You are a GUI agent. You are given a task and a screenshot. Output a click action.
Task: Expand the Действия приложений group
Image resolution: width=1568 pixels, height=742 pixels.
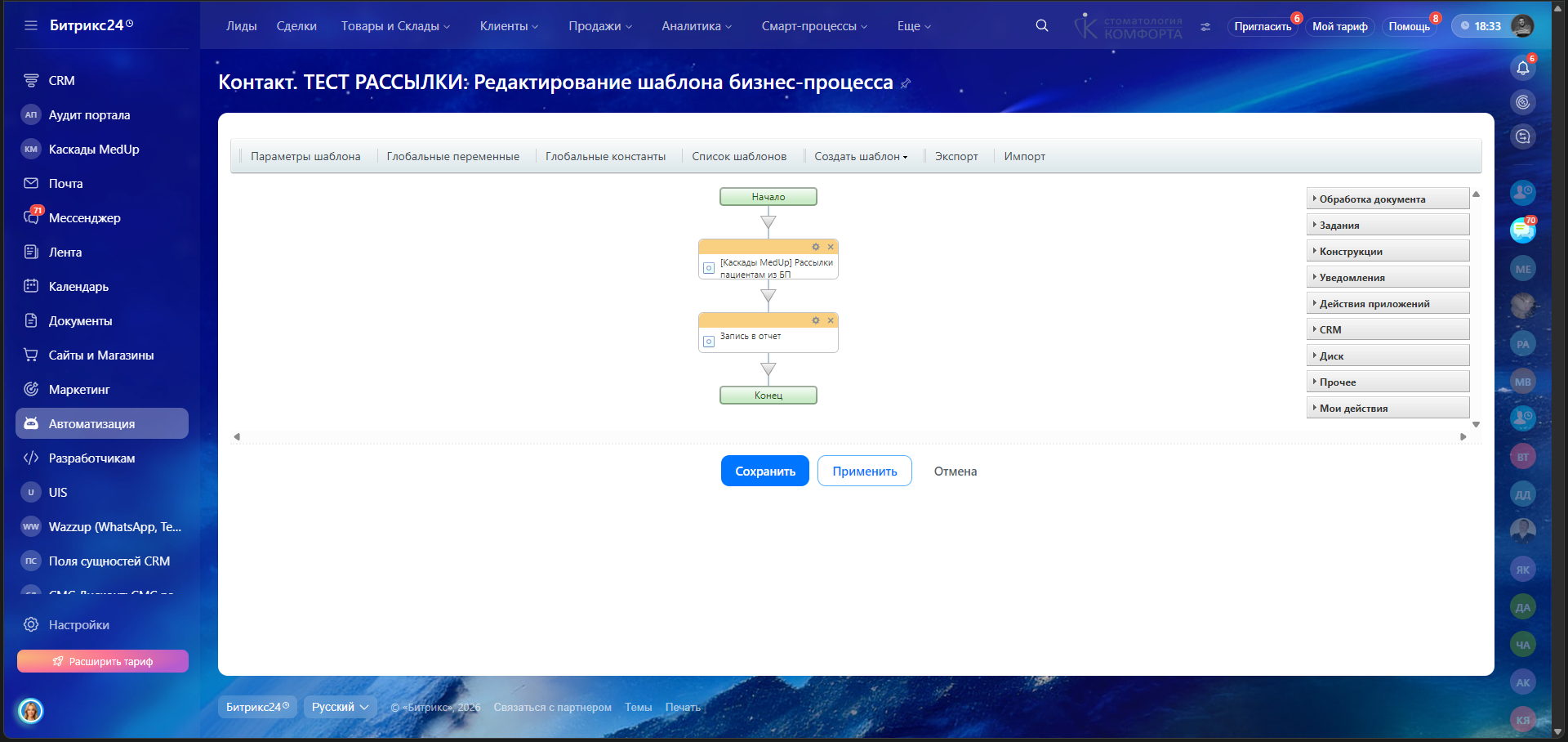(1388, 303)
